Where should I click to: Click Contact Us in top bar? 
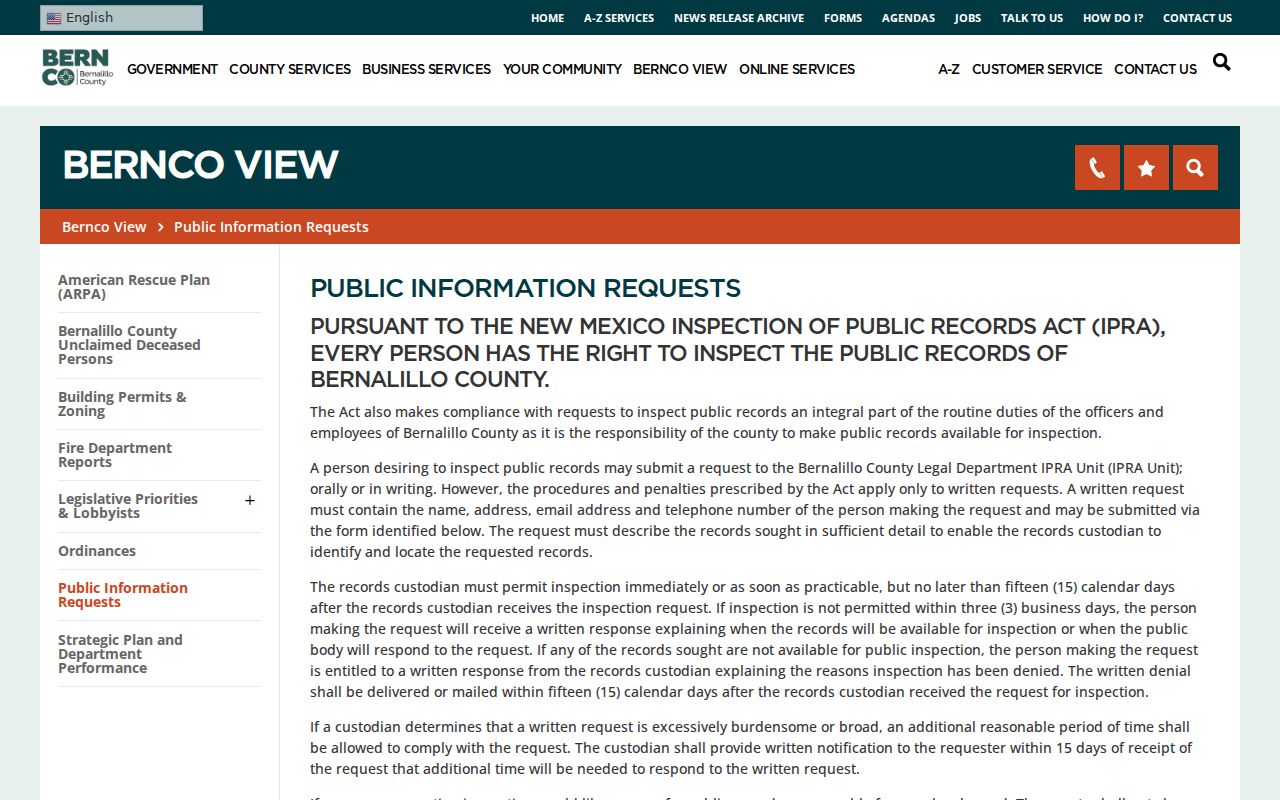pyautogui.click(x=1197, y=18)
